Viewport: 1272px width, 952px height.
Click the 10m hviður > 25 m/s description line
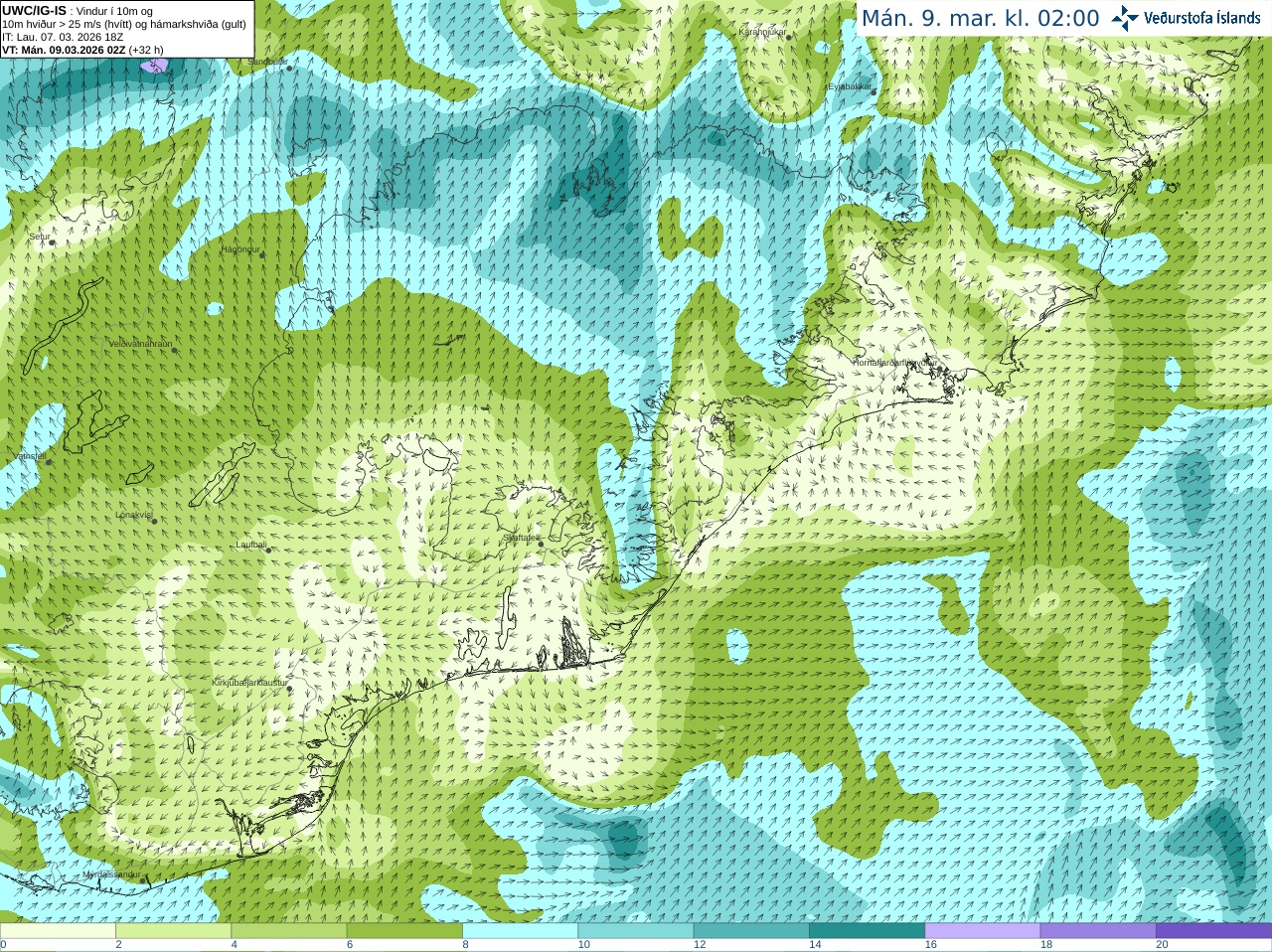pyautogui.click(x=124, y=24)
